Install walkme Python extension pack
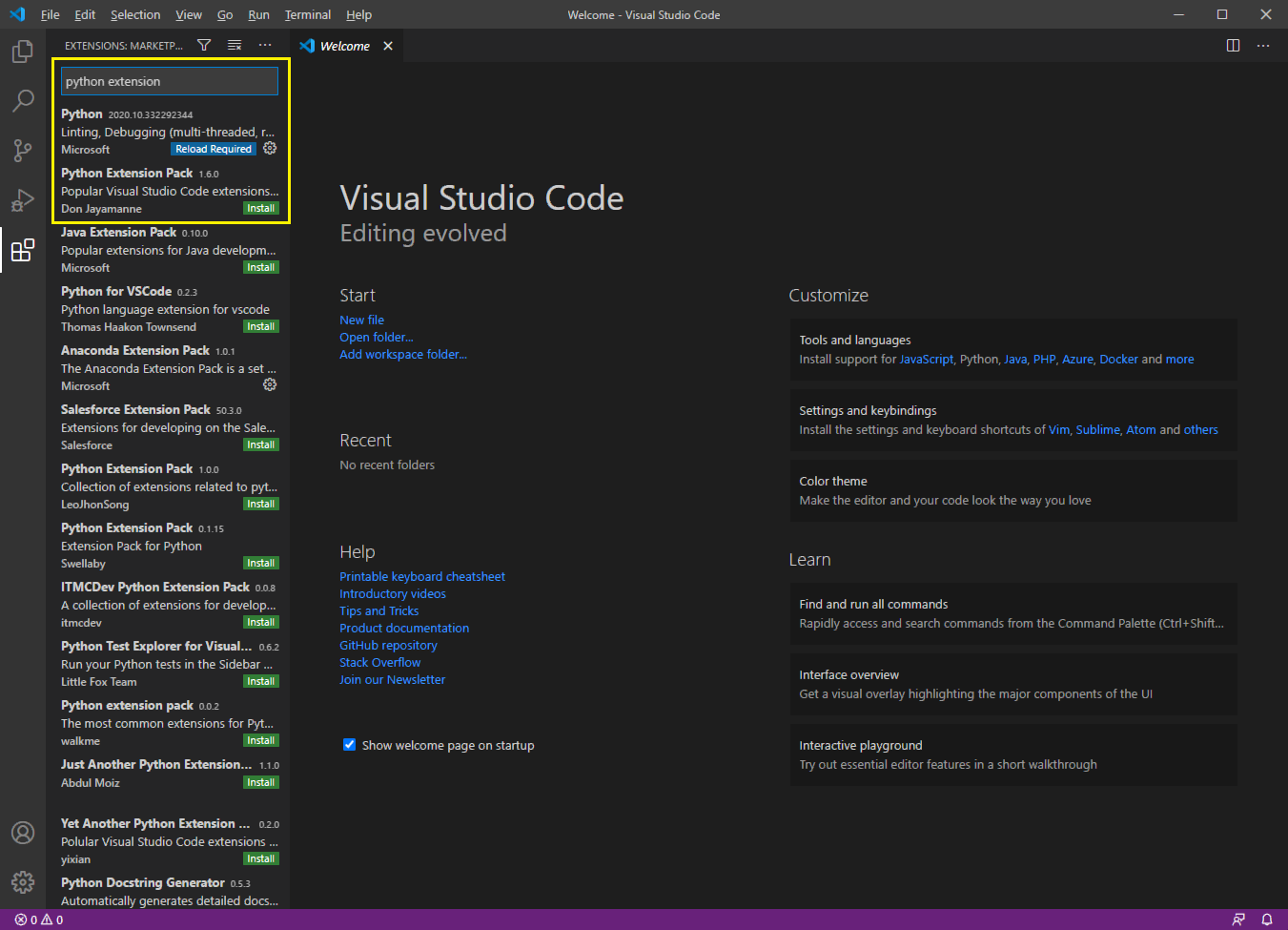The width and height of the screenshot is (1288, 930). (260, 740)
